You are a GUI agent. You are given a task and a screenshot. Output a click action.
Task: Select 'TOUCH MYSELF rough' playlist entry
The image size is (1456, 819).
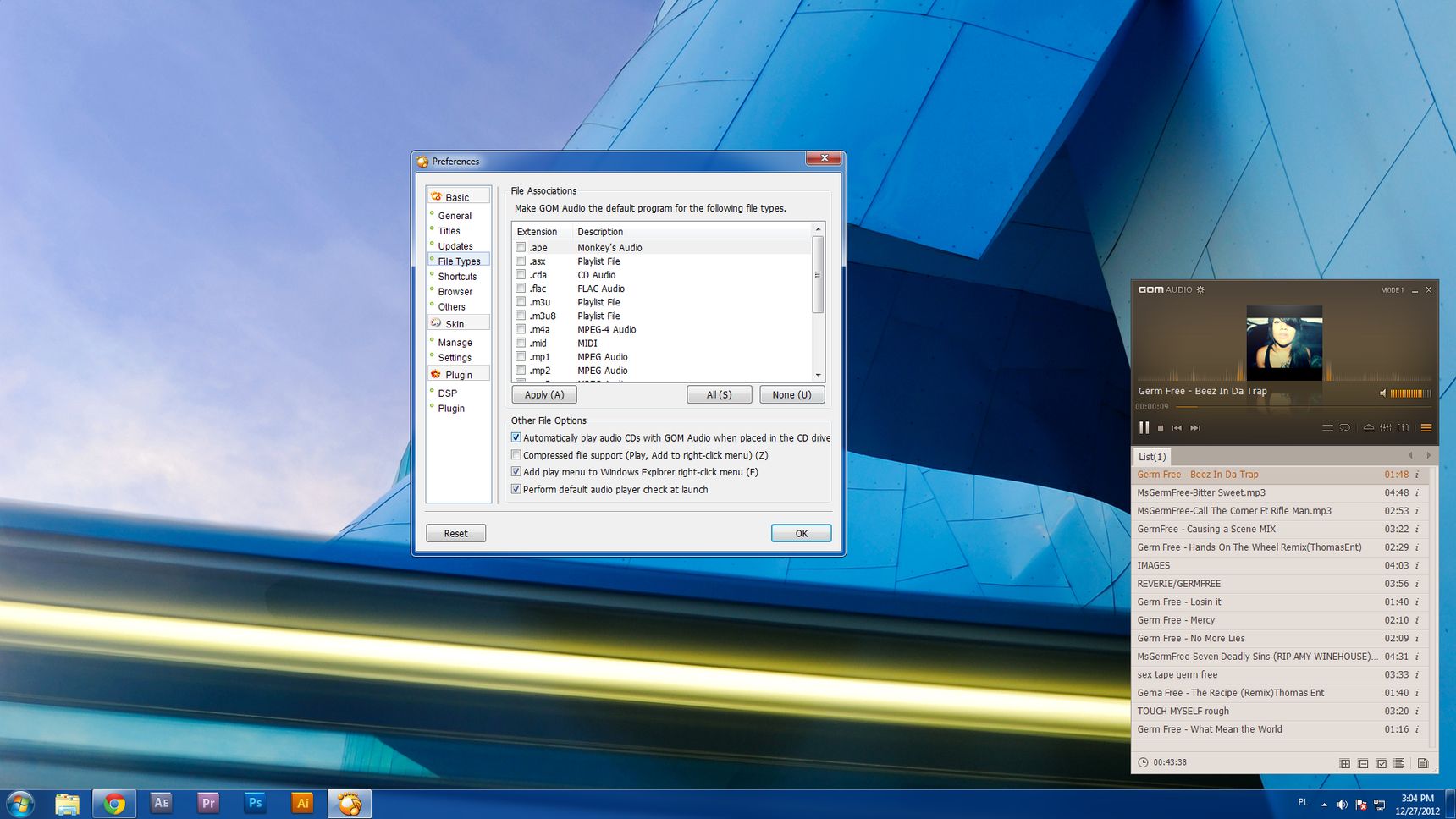click(x=1280, y=712)
